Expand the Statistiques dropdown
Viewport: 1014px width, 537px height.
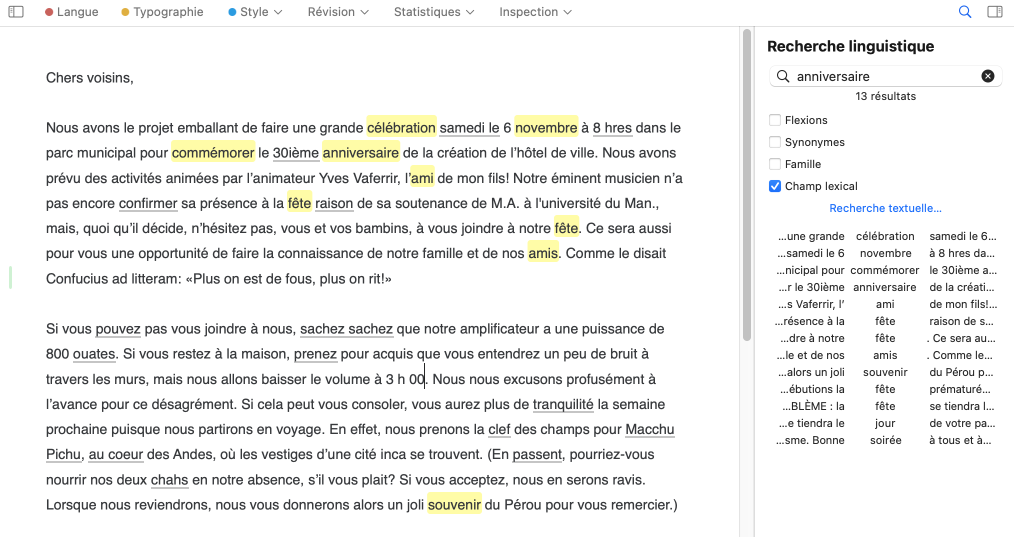coord(433,12)
